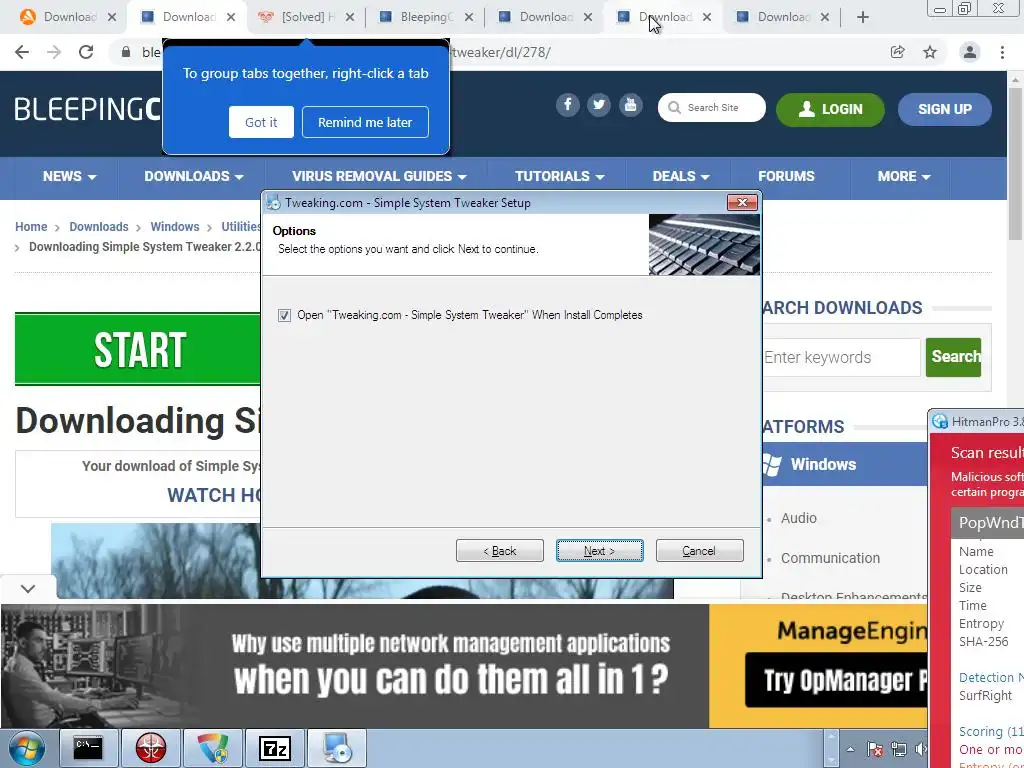This screenshot has width=1024, height=768.
Task: Click the address bar padlock icon
Action: pos(126,52)
